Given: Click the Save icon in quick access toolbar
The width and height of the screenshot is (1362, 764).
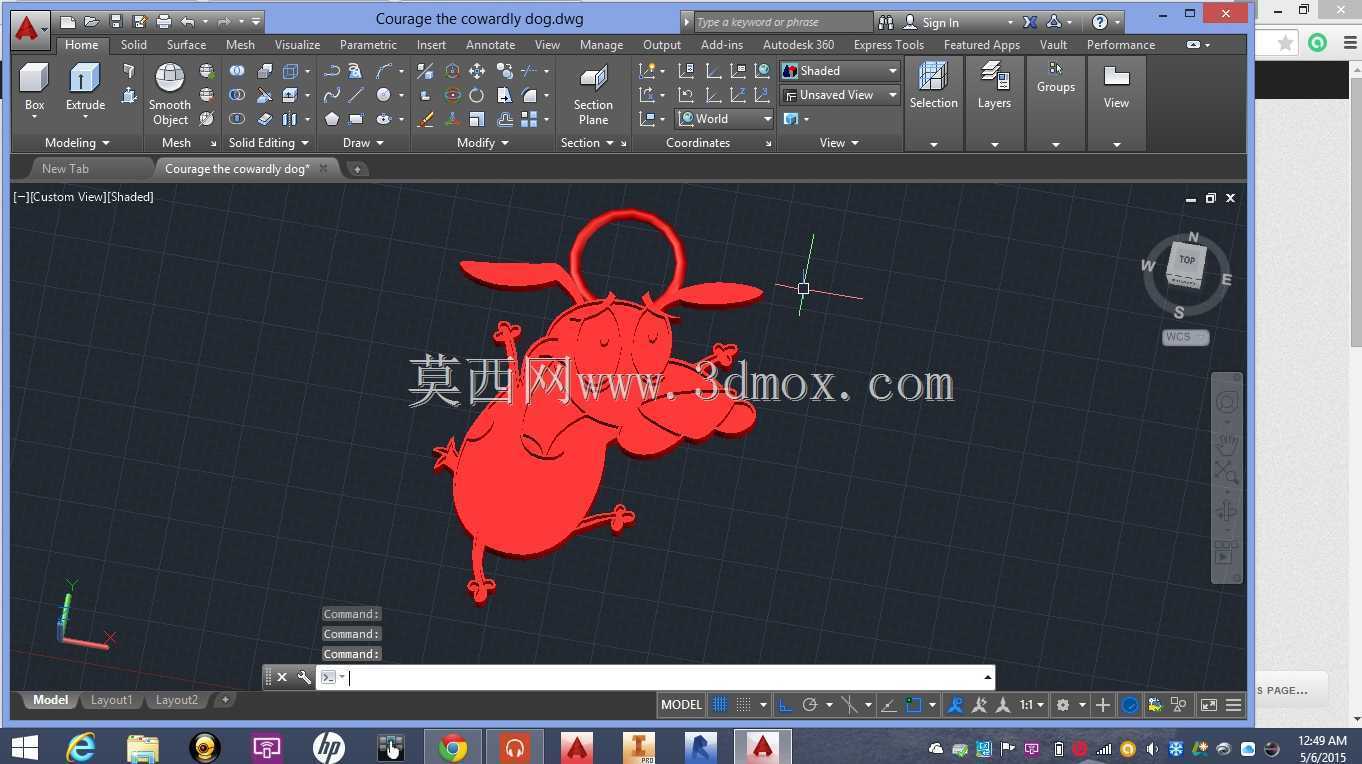Looking at the screenshot, I should (116, 22).
